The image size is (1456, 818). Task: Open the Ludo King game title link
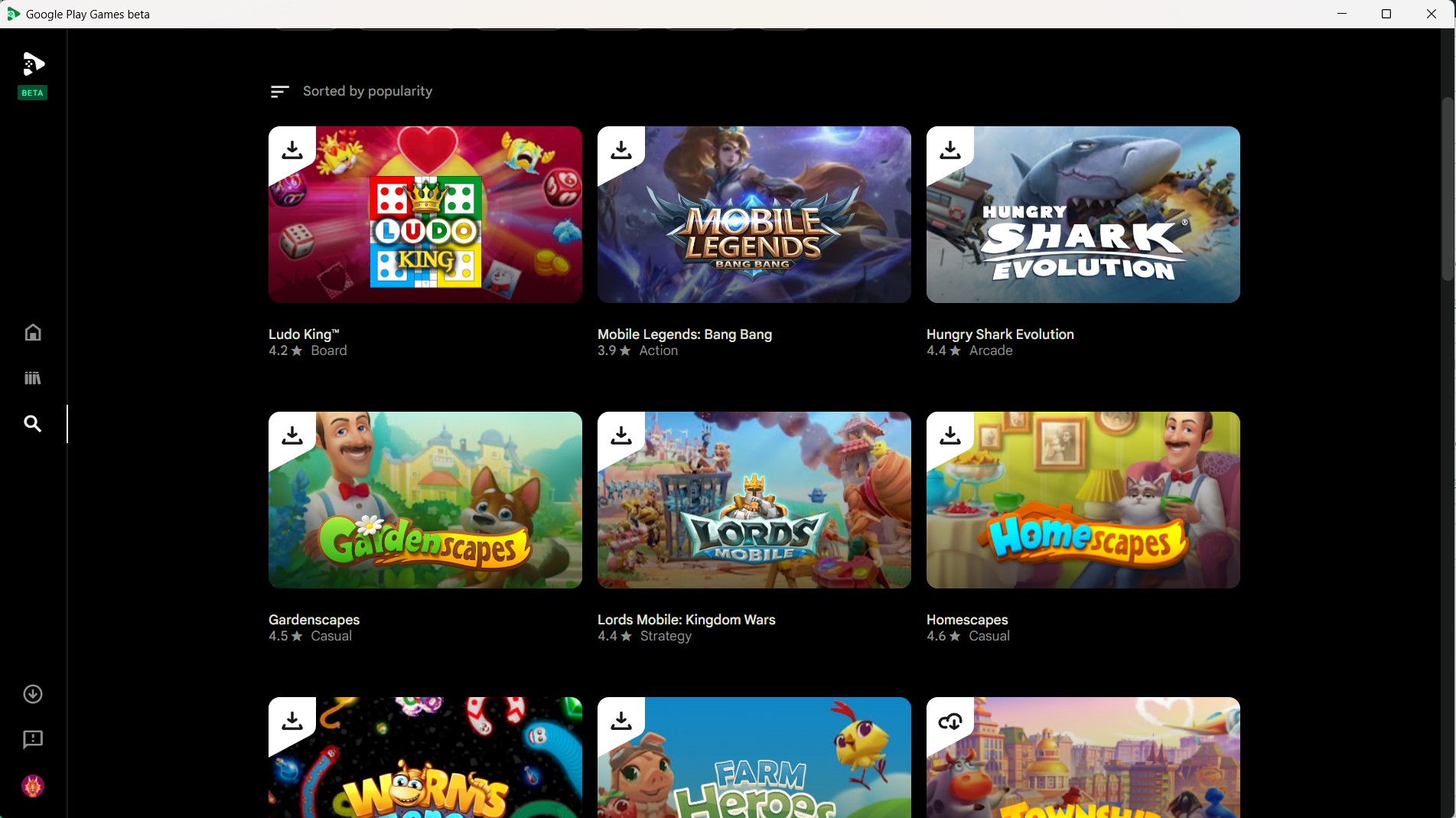303,334
